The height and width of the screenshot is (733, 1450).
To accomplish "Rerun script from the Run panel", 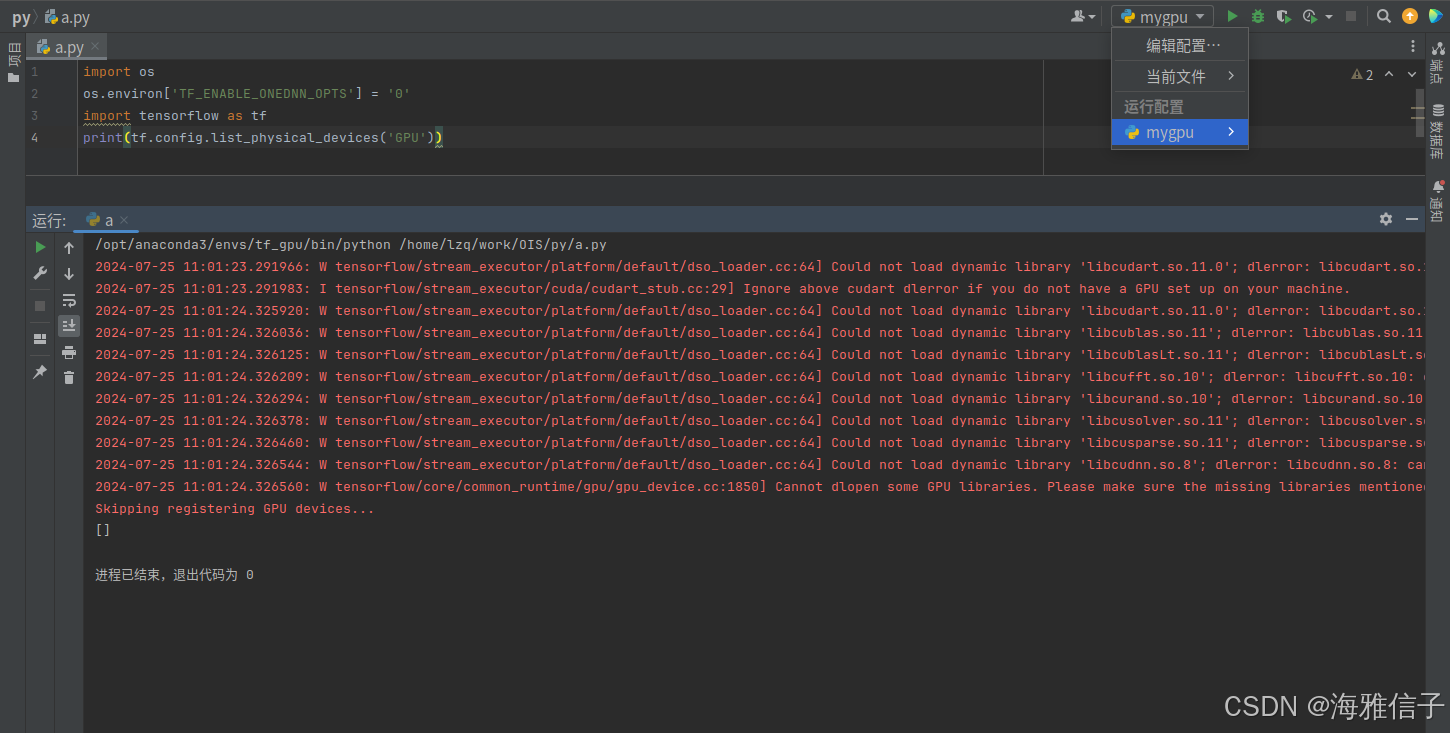I will 40,247.
